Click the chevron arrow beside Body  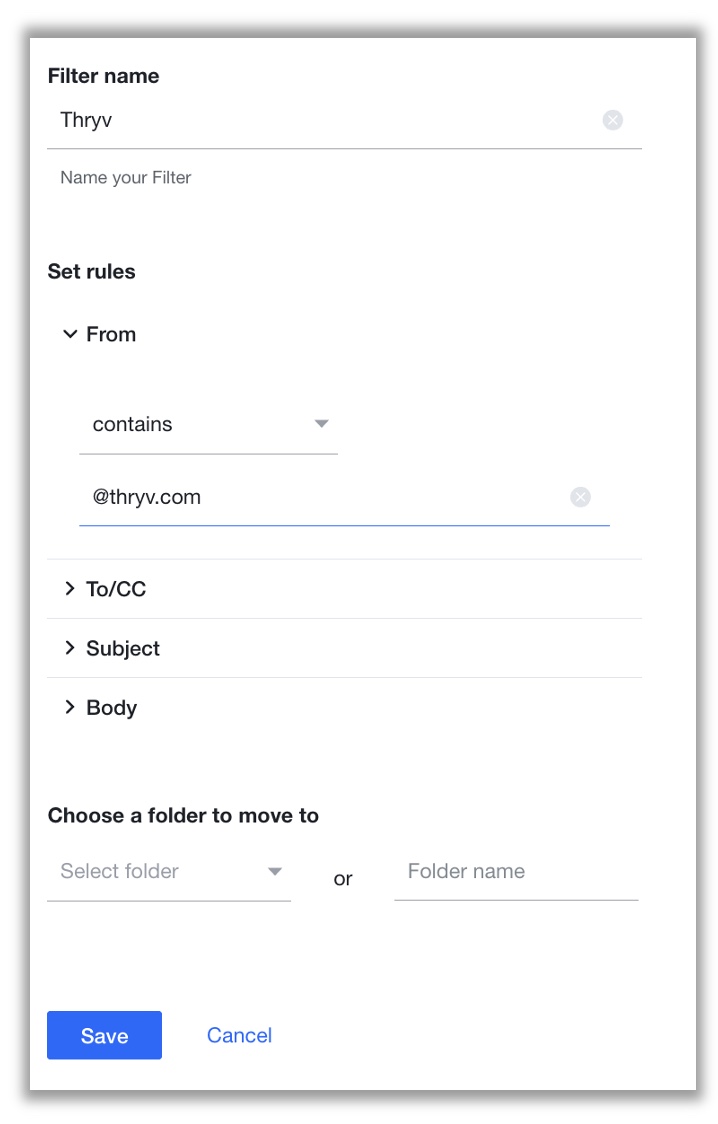click(70, 707)
